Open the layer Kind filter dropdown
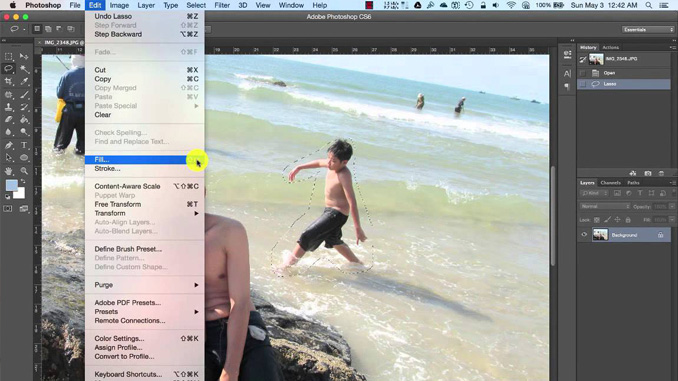678x381 pixels. point(595,193)
